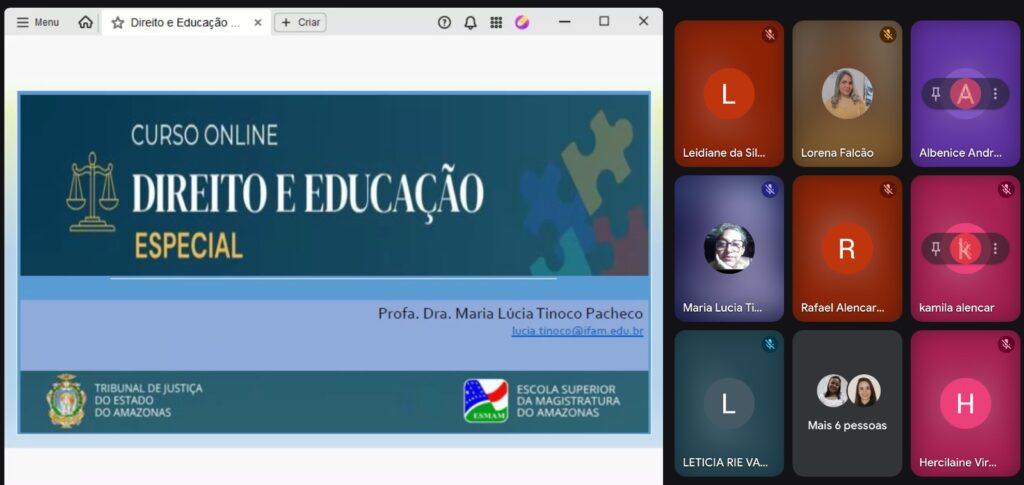Click the lucia.tinoco@ifam.edu.br email link
This screenshot has height=485, width=1024.
[577, 331]
